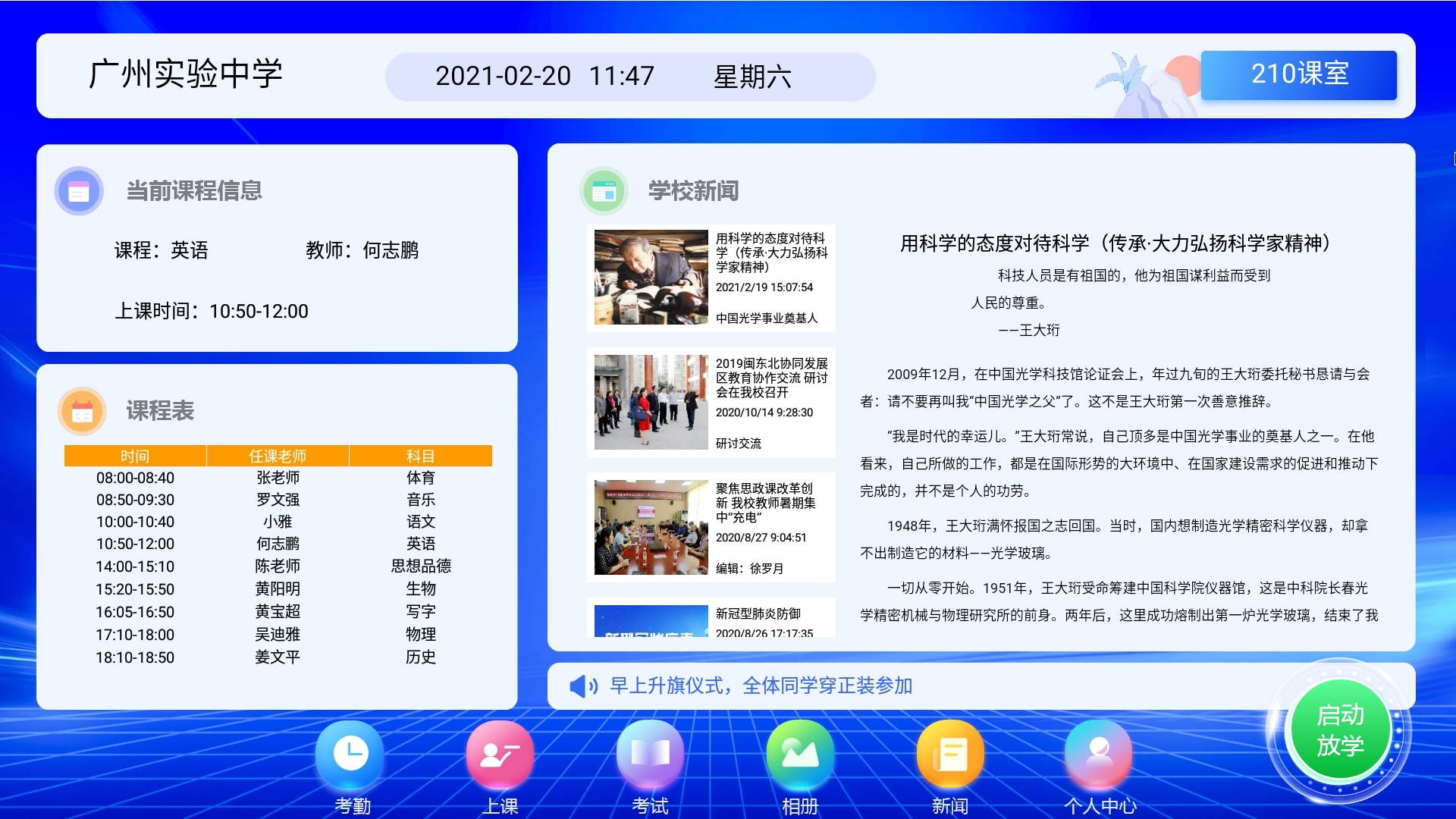1456x819 pixels.
Task: Click the 早上升旗仪式 announcement text
Action: (x=761, y=686)
